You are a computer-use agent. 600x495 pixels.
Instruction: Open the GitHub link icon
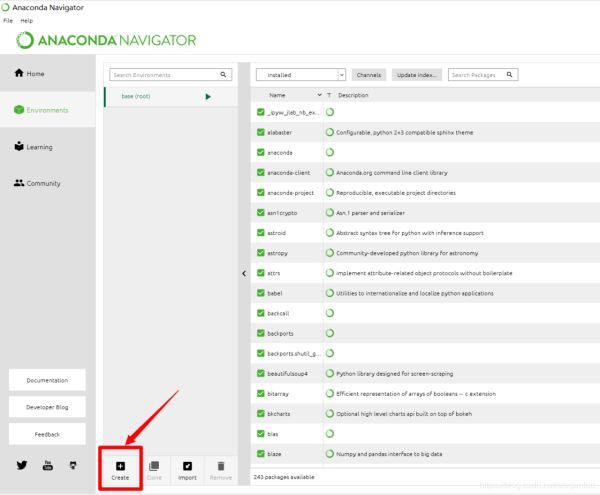[72, 465]
